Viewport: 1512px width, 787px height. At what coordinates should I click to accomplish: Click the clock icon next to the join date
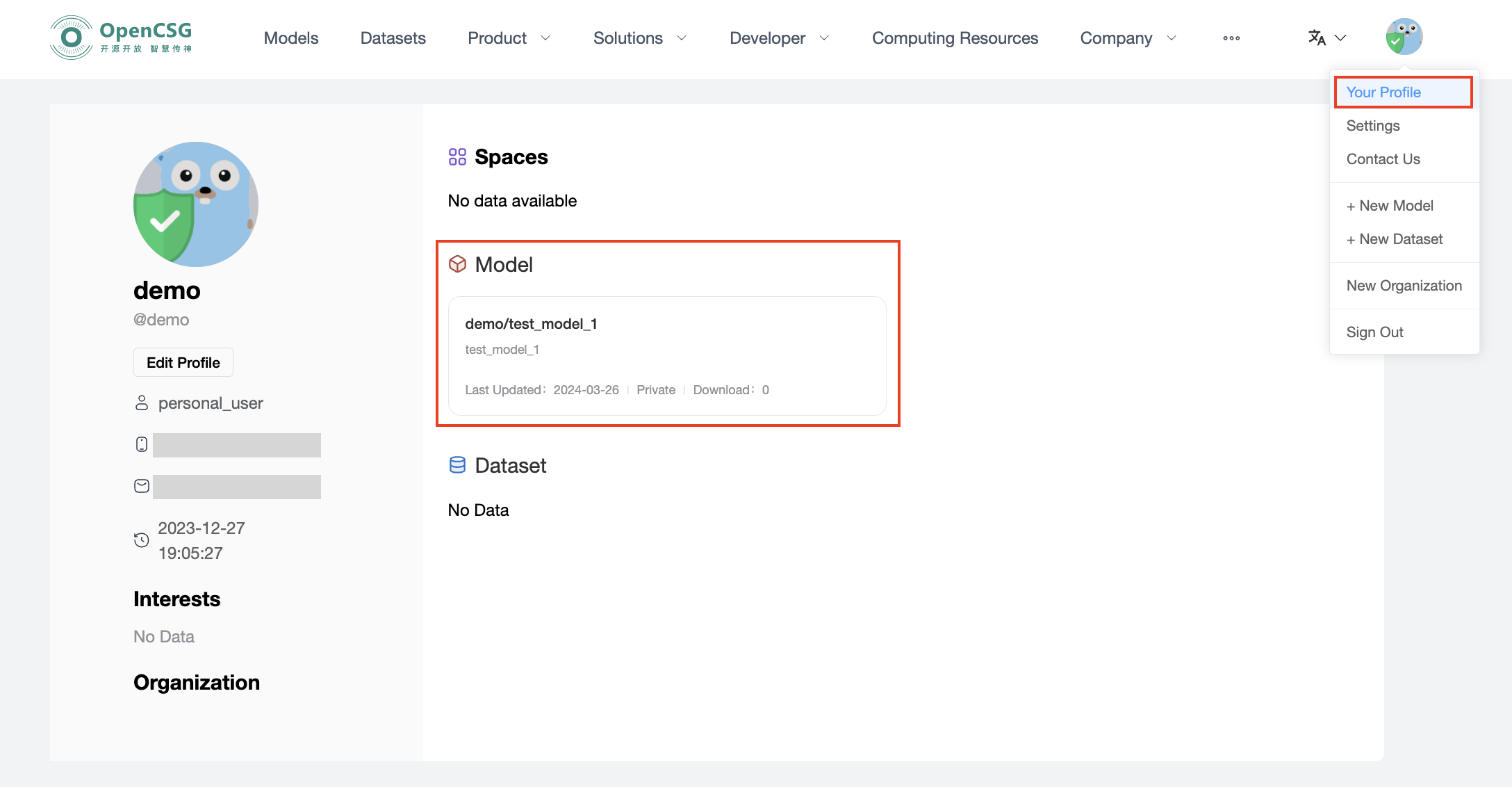tap(141, 539)
